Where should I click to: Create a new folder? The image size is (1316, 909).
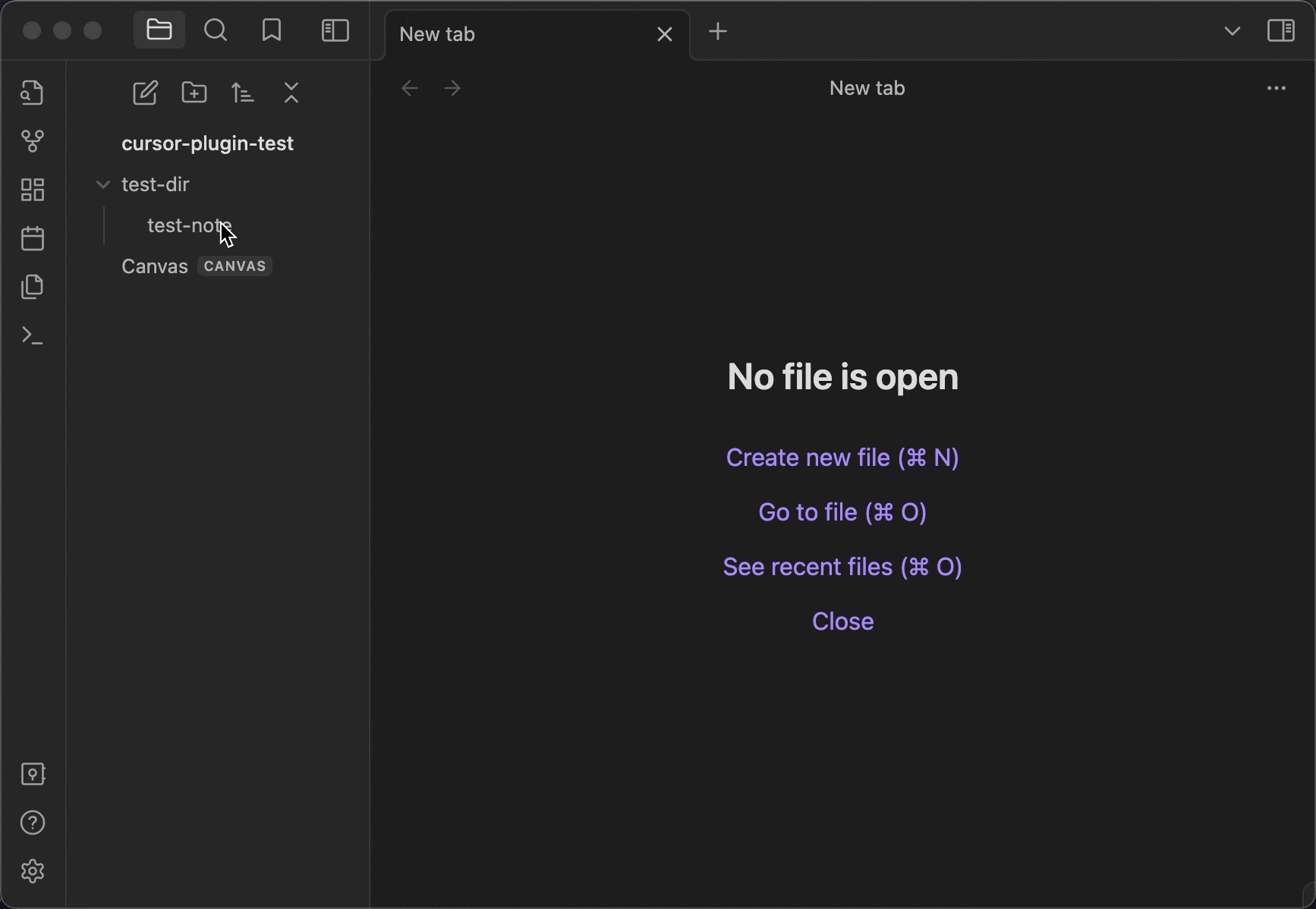[194, 93]
